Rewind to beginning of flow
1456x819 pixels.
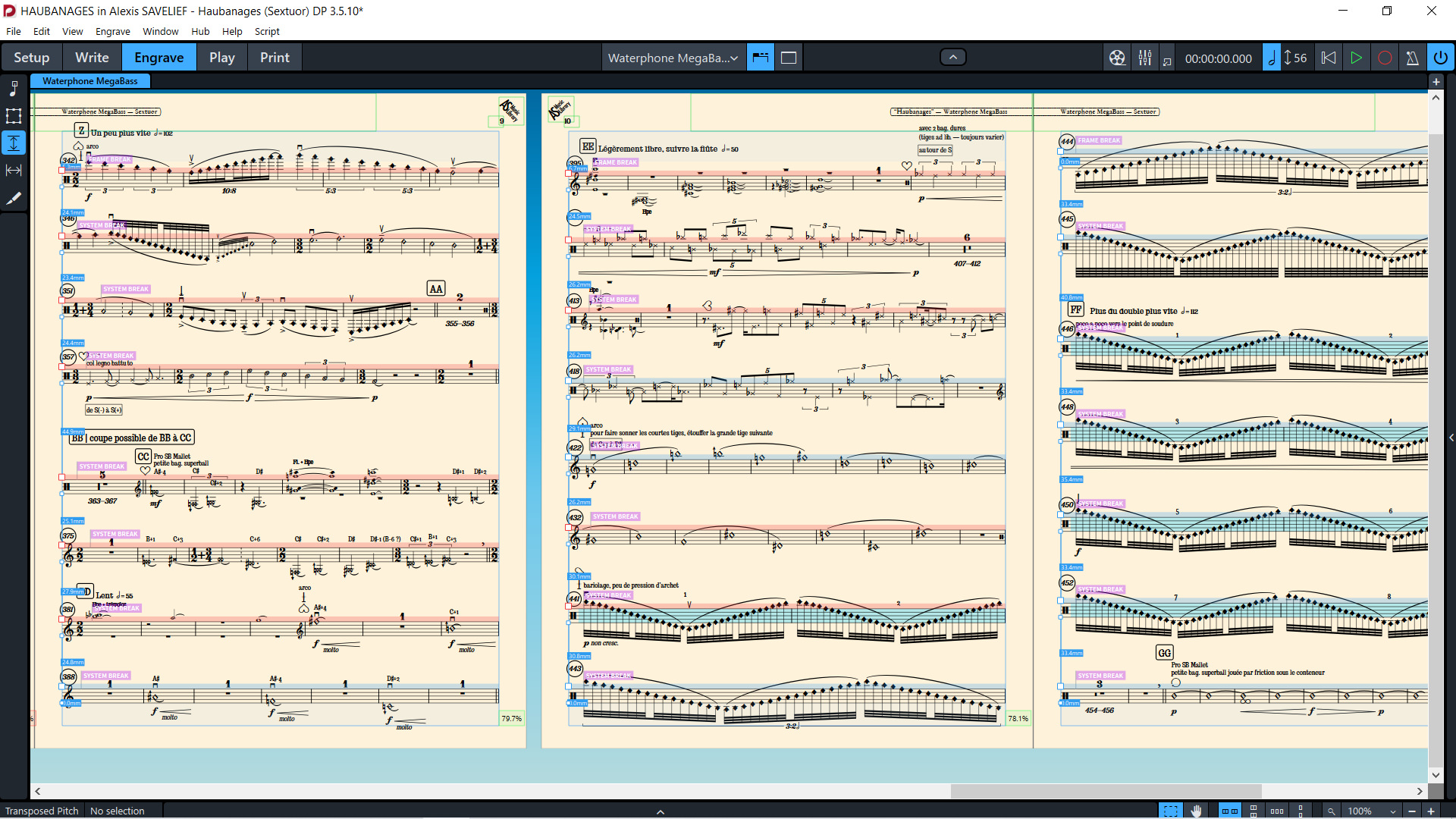pos(1329,58)
